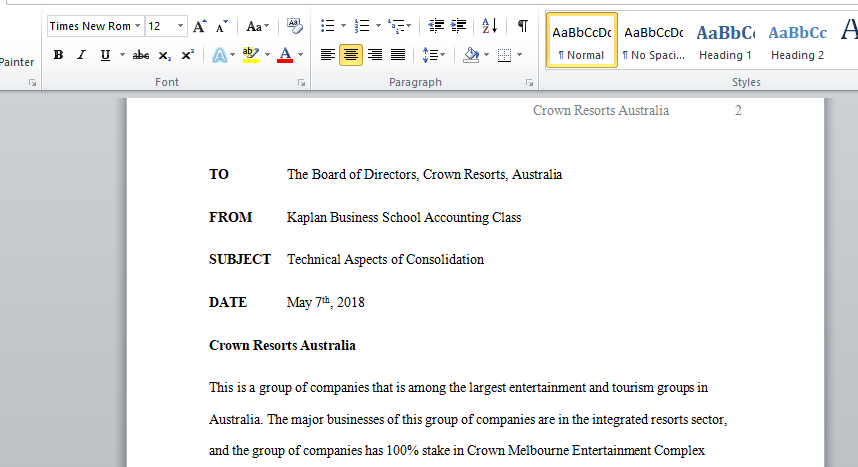Click the Bullets list icon
858x467 pixels.
327,26
